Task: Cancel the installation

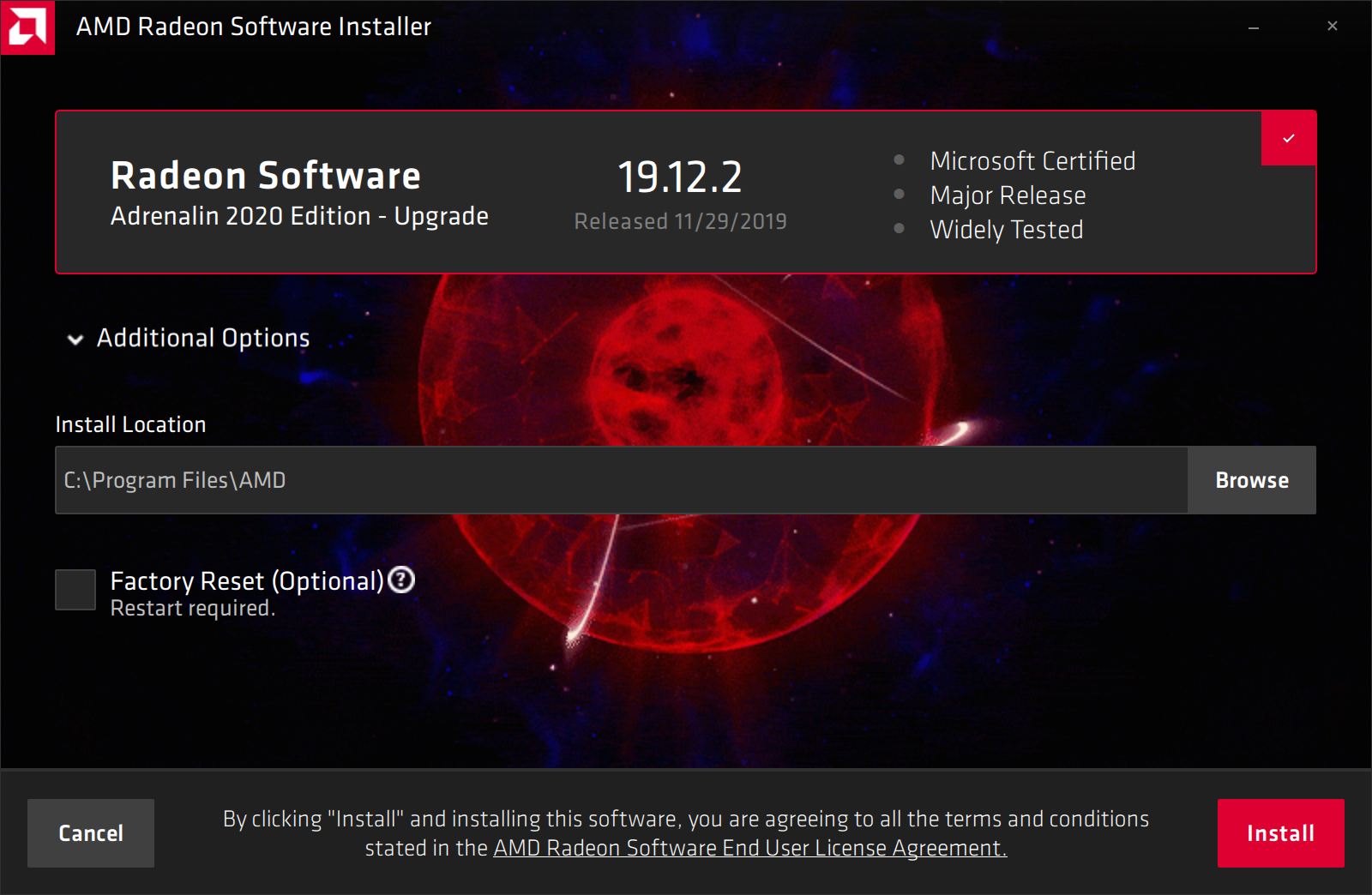Action: [x=91, y=833]
